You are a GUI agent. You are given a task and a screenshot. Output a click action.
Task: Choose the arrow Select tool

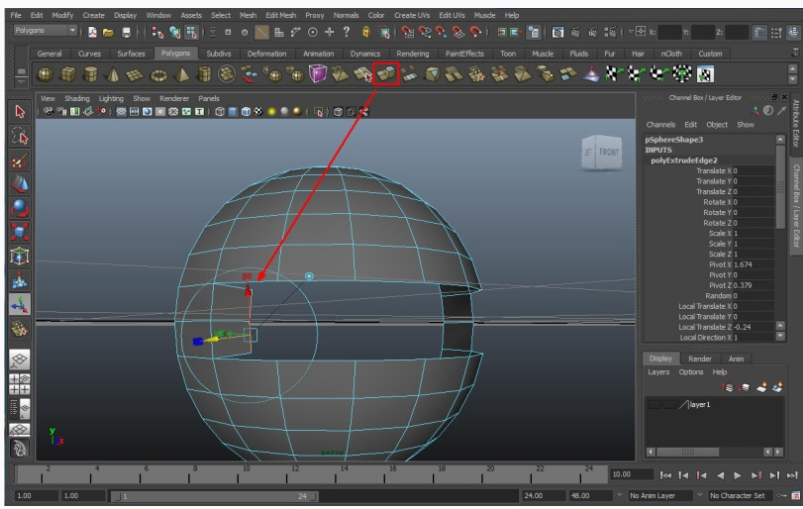click(x=19, y=112)
